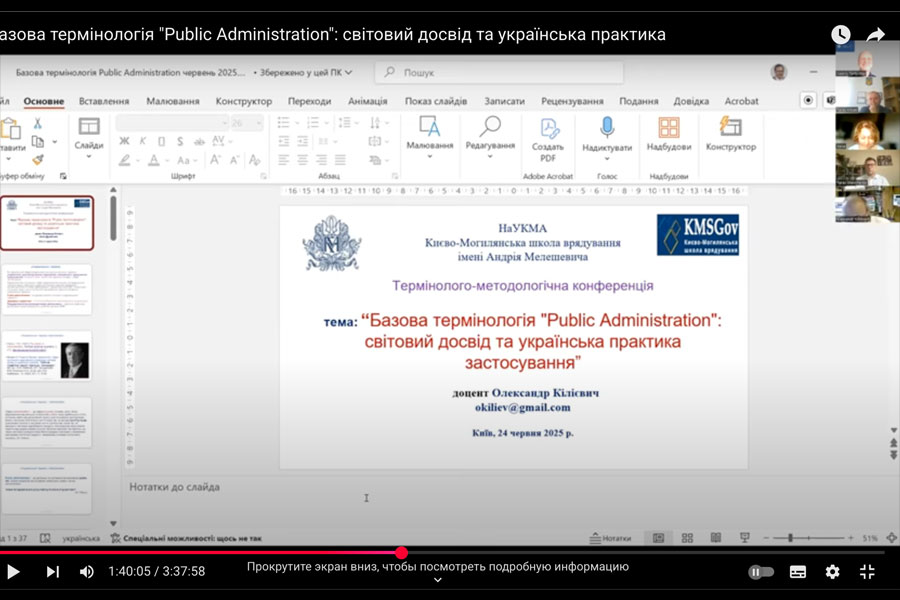Open the Анімація ribbon tab
Image resolution: width=900 pixels, height=600 pixels.
(367, 101)
